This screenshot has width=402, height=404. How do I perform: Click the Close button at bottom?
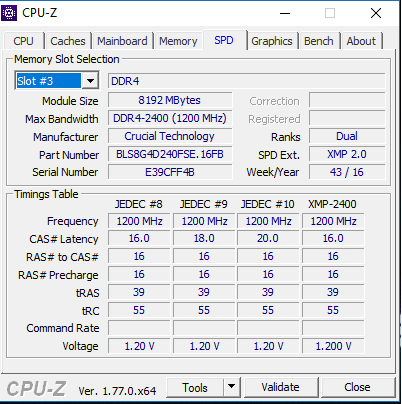point(357,387)
